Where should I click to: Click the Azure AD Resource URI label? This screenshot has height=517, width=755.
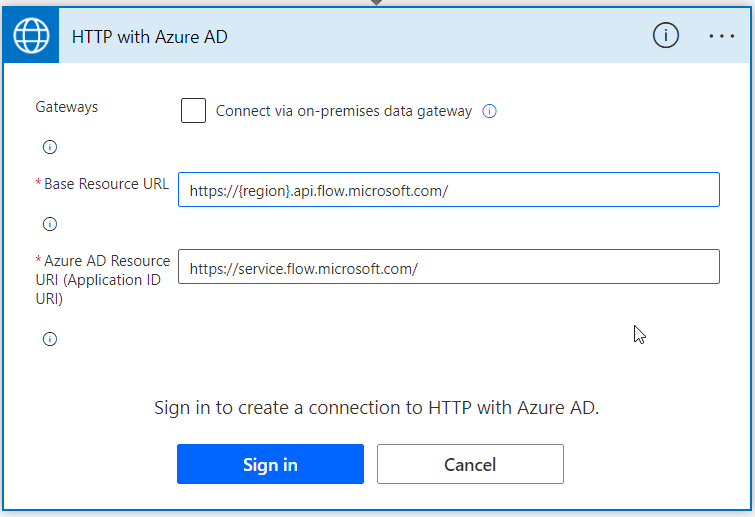(x=103, y=279)
